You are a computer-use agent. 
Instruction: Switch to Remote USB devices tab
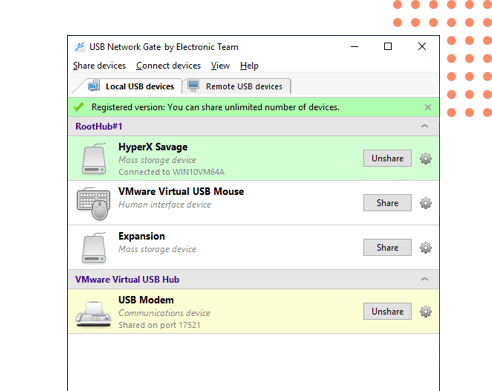pos(237,86)
